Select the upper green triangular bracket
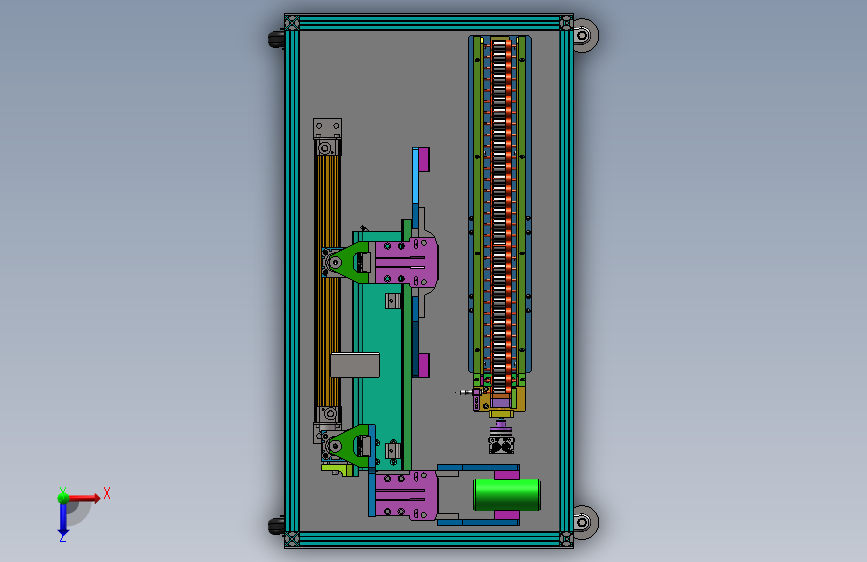867x562 pixels. coord(351,262)
